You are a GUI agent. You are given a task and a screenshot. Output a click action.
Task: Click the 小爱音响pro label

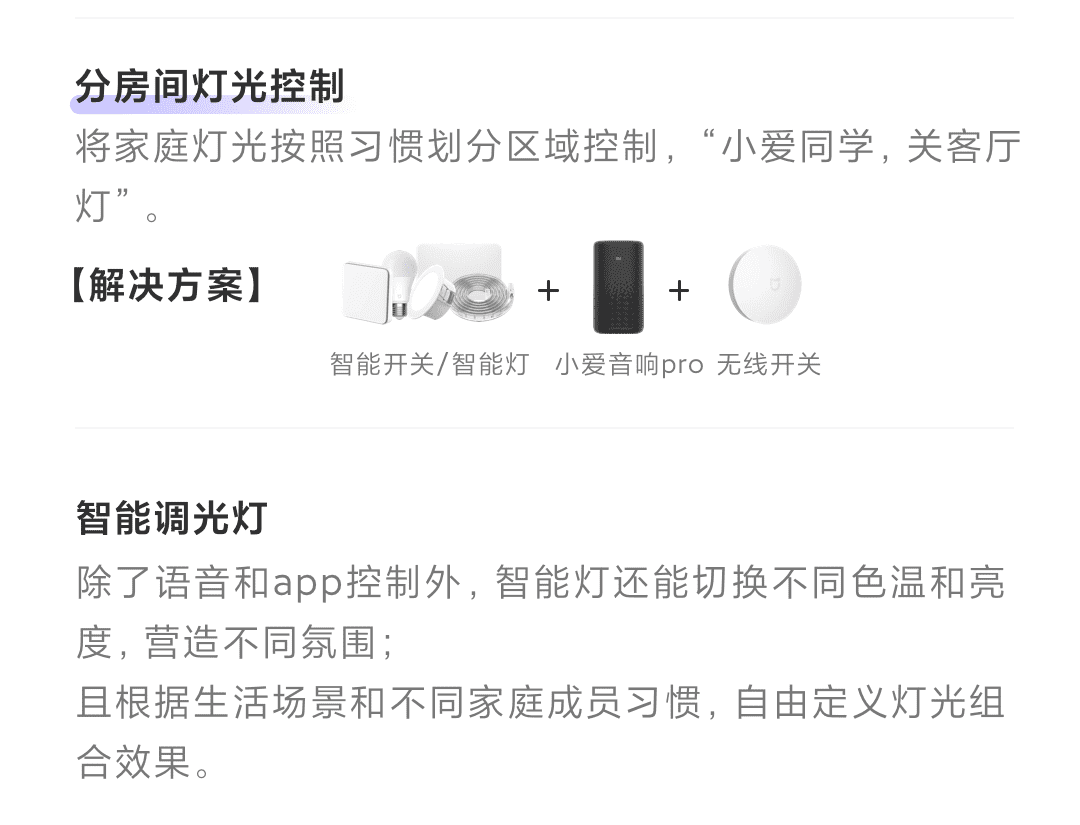[629, 364]
